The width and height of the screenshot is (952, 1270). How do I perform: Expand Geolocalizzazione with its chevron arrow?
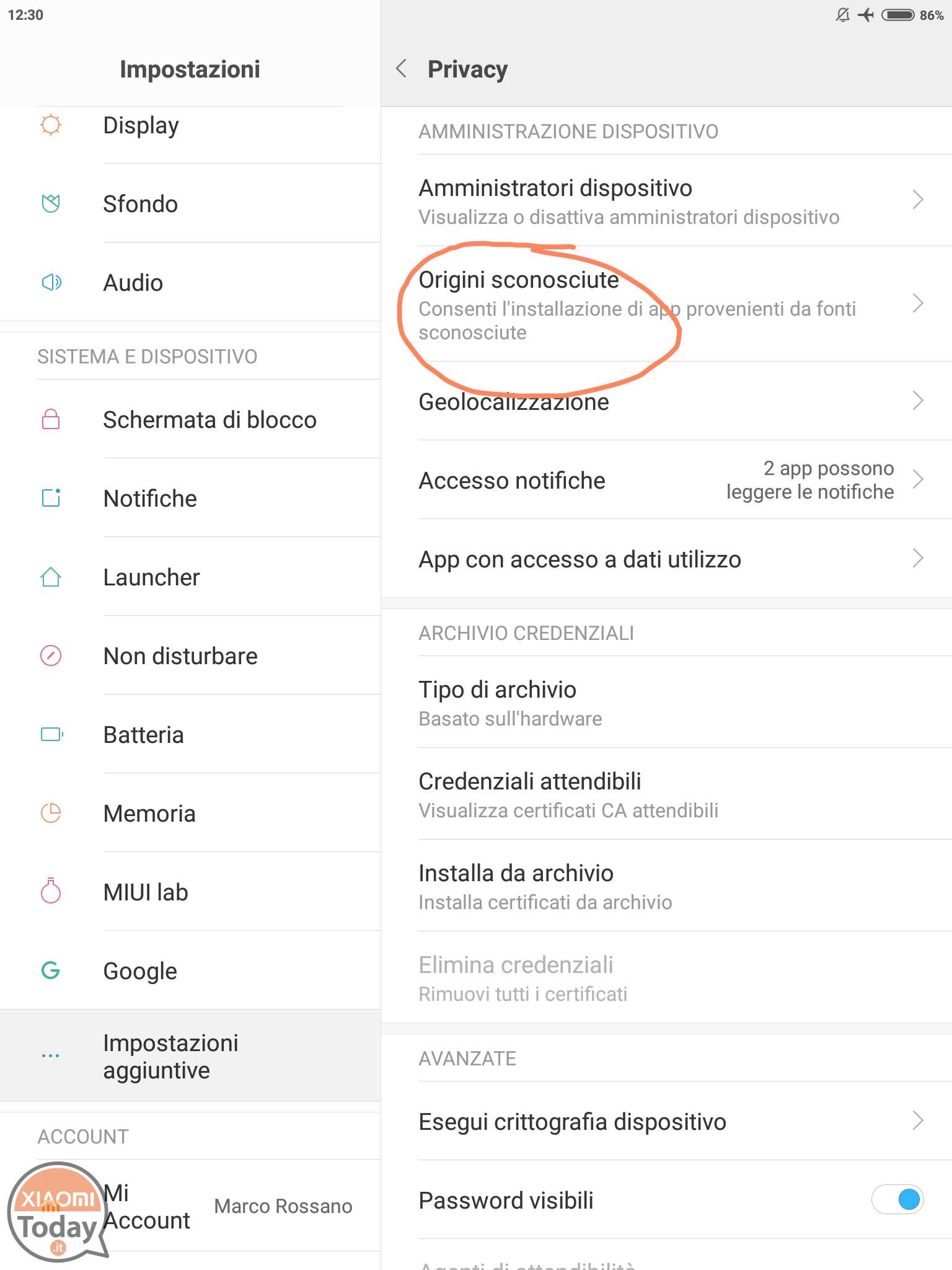click(x=918, y=401)
